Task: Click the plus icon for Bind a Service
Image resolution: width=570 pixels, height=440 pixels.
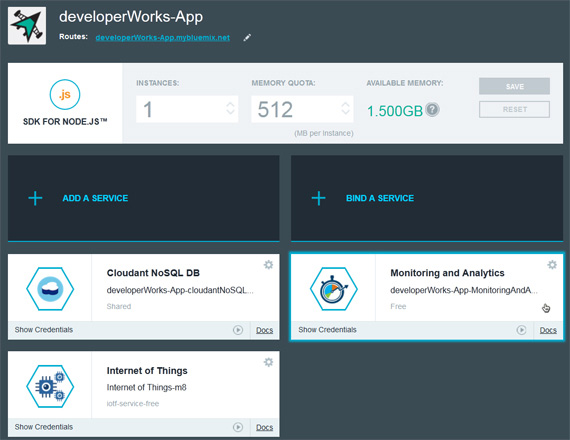Action: (x=318, y=198)
